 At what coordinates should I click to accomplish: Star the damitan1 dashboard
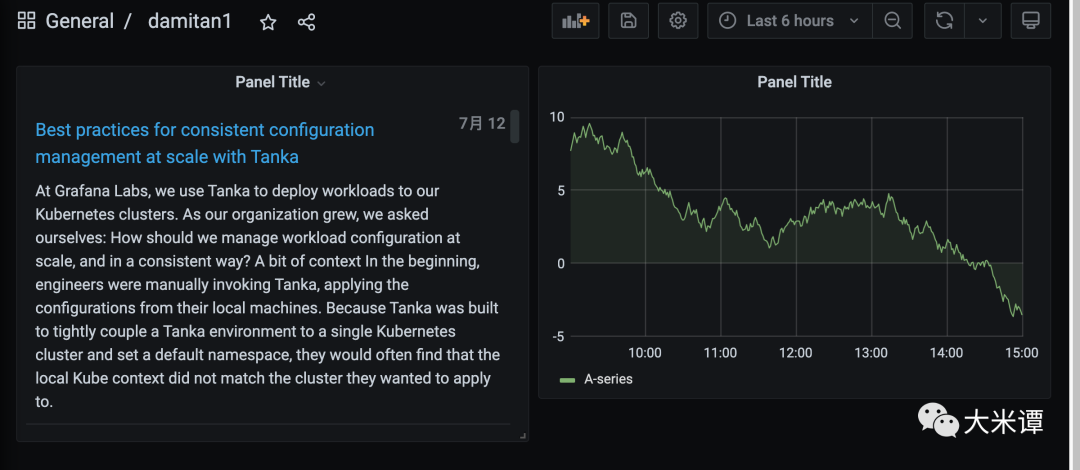pyautogui.click(x=268, y=22)
